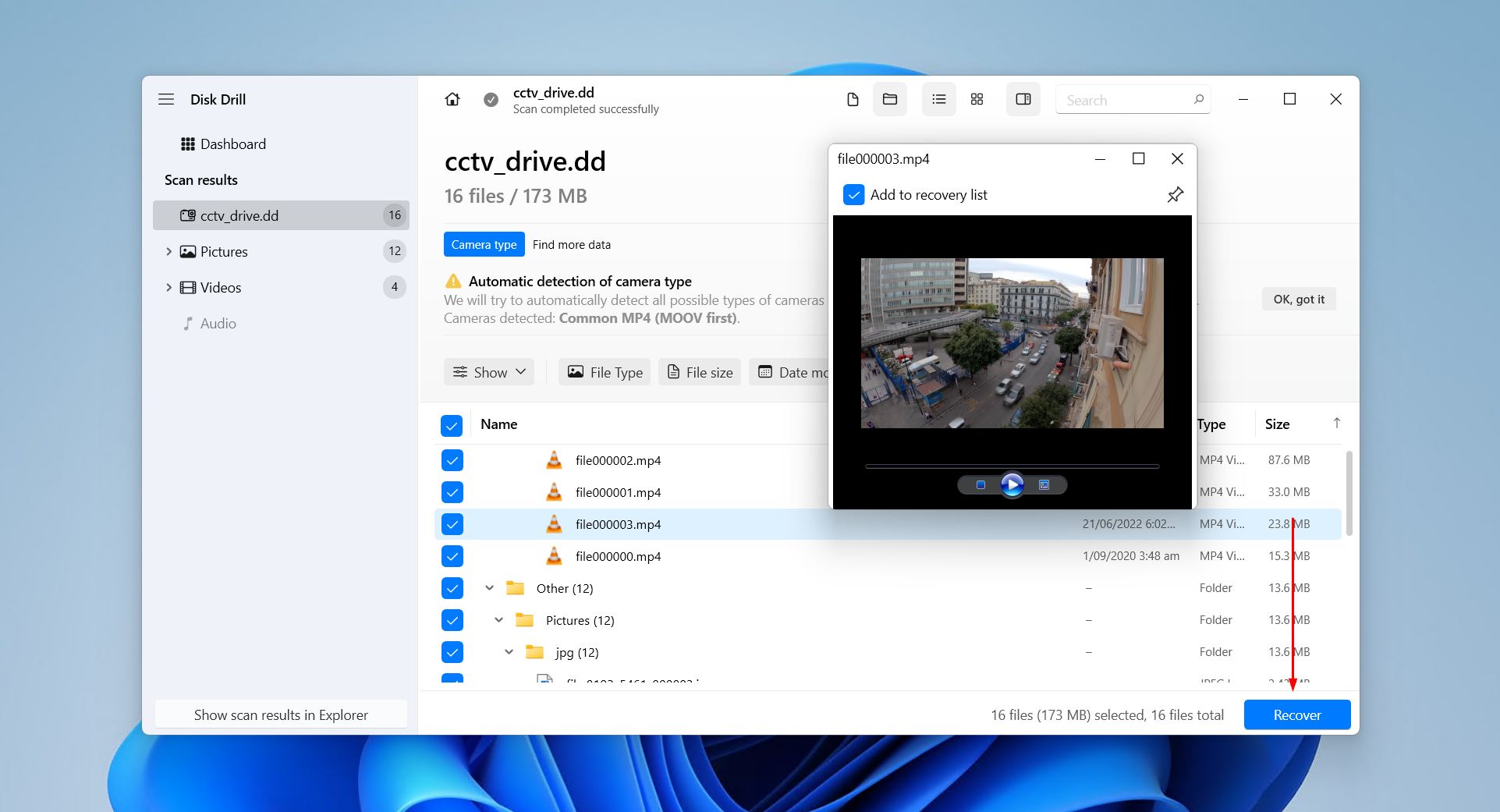This screenshot has height=812, width=1500.
Task: Sort files by Type column header
Action: (1211, 424)
